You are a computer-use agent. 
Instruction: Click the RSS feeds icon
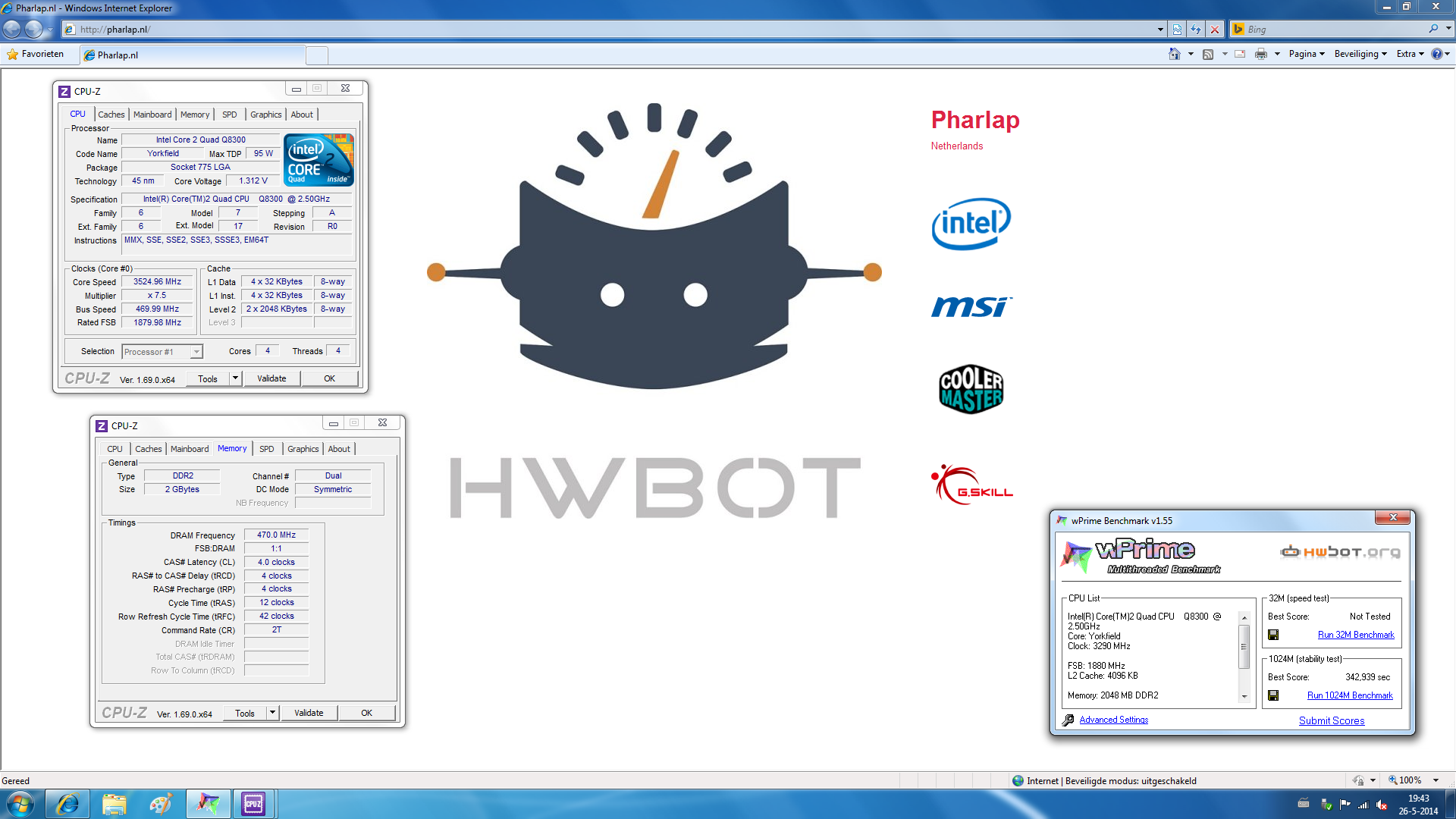tap(1208, 54)
